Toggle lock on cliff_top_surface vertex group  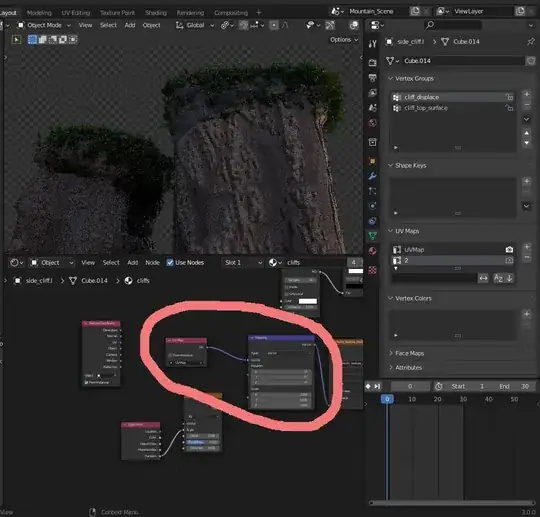pos(509,108)
